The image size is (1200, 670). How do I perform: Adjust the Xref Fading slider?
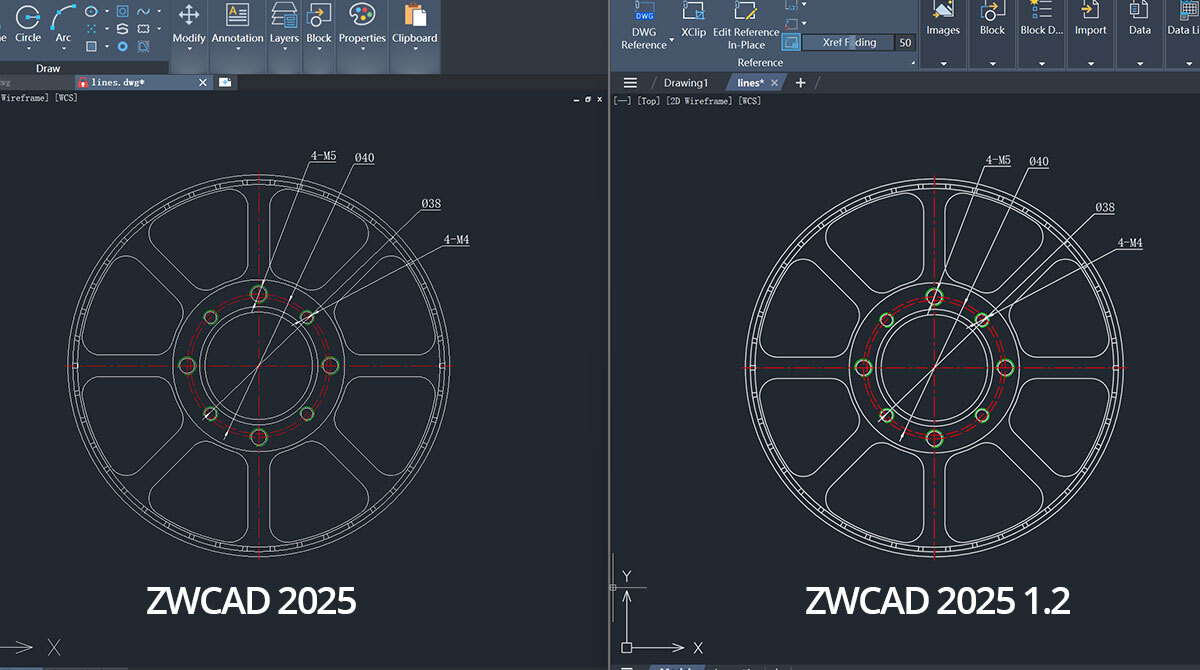click(848, 42)
